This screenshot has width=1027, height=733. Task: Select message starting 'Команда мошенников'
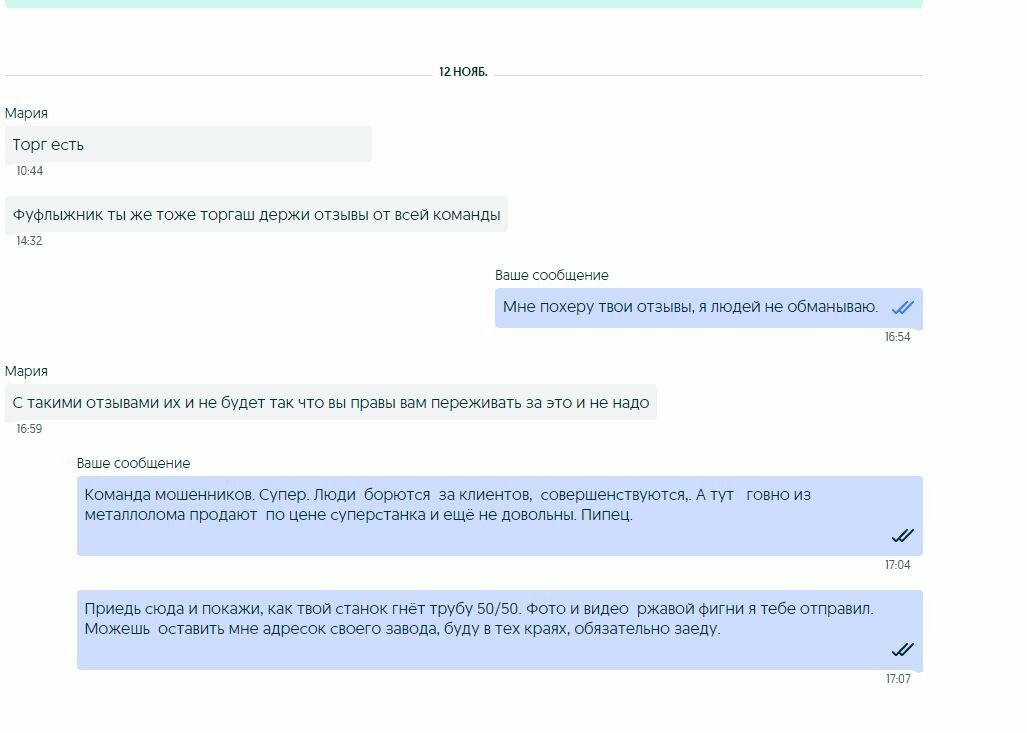(x=500, y=516)
